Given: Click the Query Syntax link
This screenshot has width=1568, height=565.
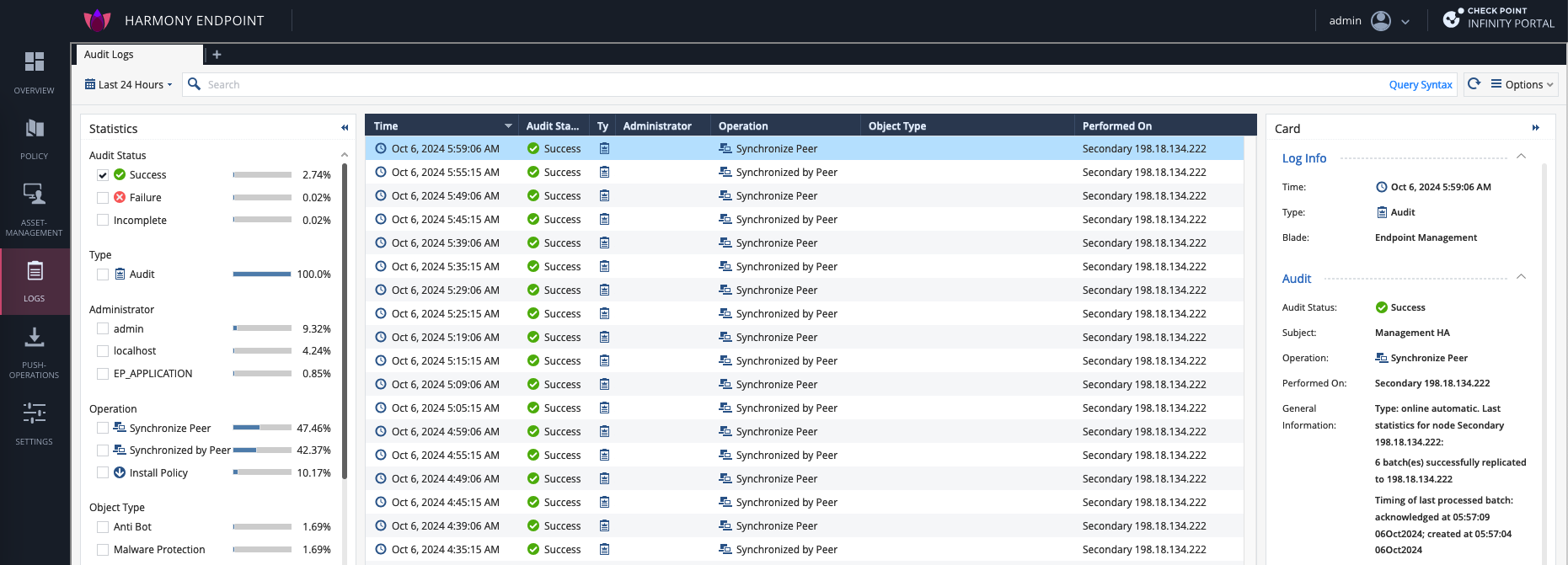Looking at the screenshot, I should coord(1420,85).
